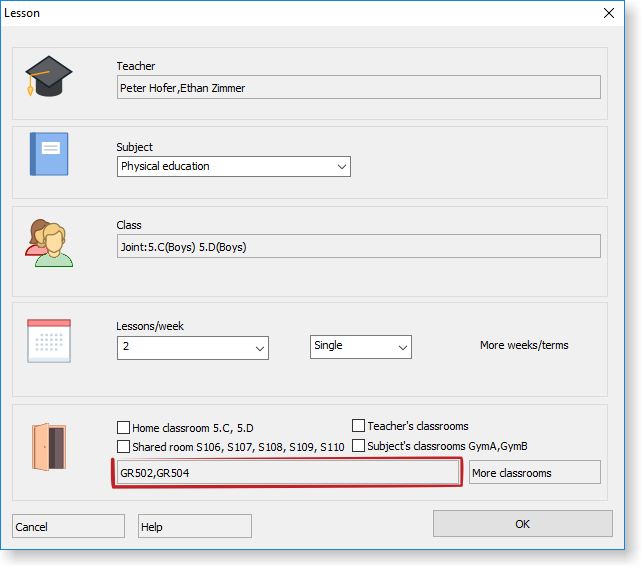Click the two students Class icon
Viewport: 642px width, 567px height.
(x=49, y=243)
